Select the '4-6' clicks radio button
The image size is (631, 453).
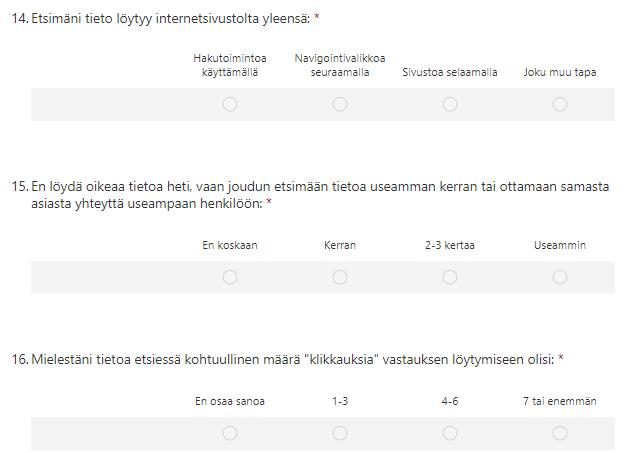click(450, 433)
